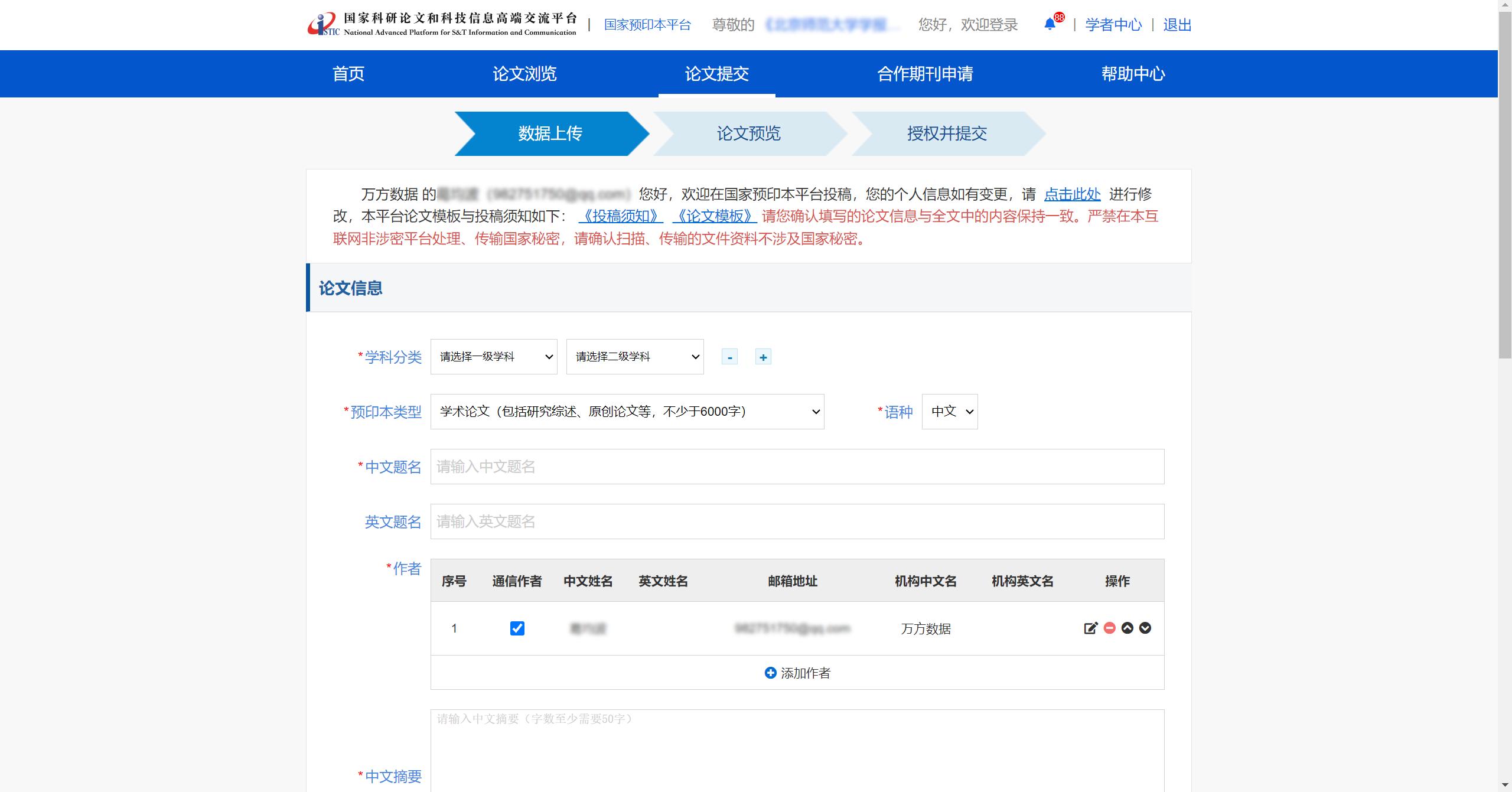Image resolution: width=1512 pixels, height=792 pixels.
Task: Add a subject classification row with plus
Action: click(x=763, y=357)
